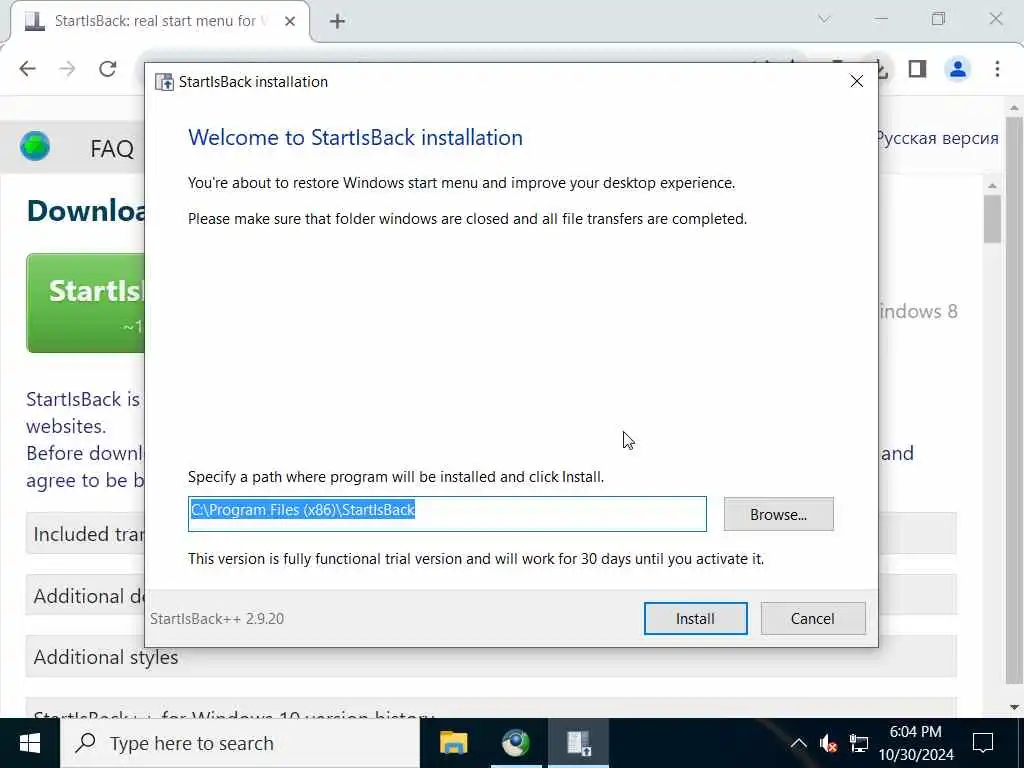The width and height of the screenshot is (1024, 768).
Task: Click the globe logo on the webpage
Action: 35,146
